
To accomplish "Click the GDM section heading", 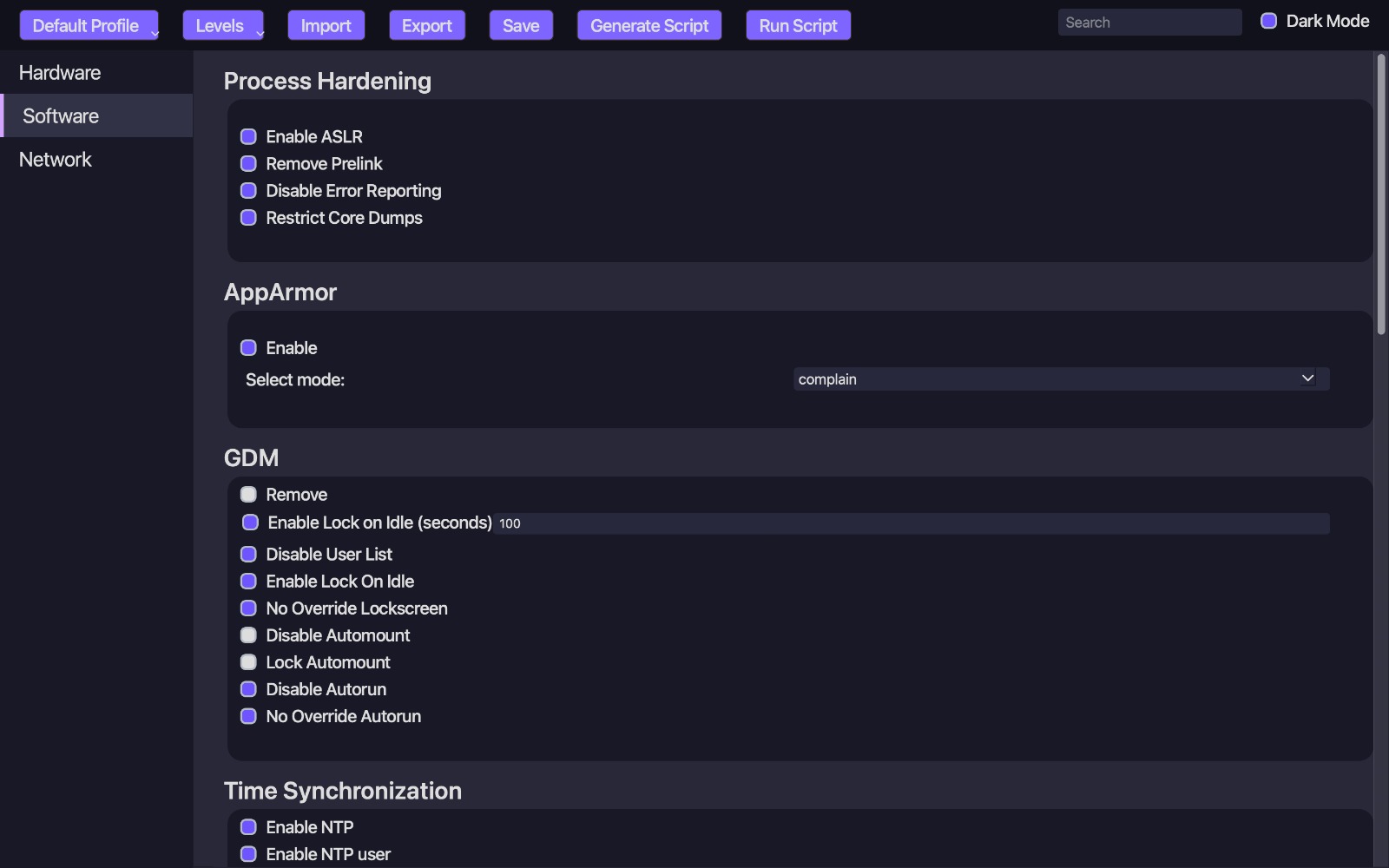I will (x=252, y=457).
